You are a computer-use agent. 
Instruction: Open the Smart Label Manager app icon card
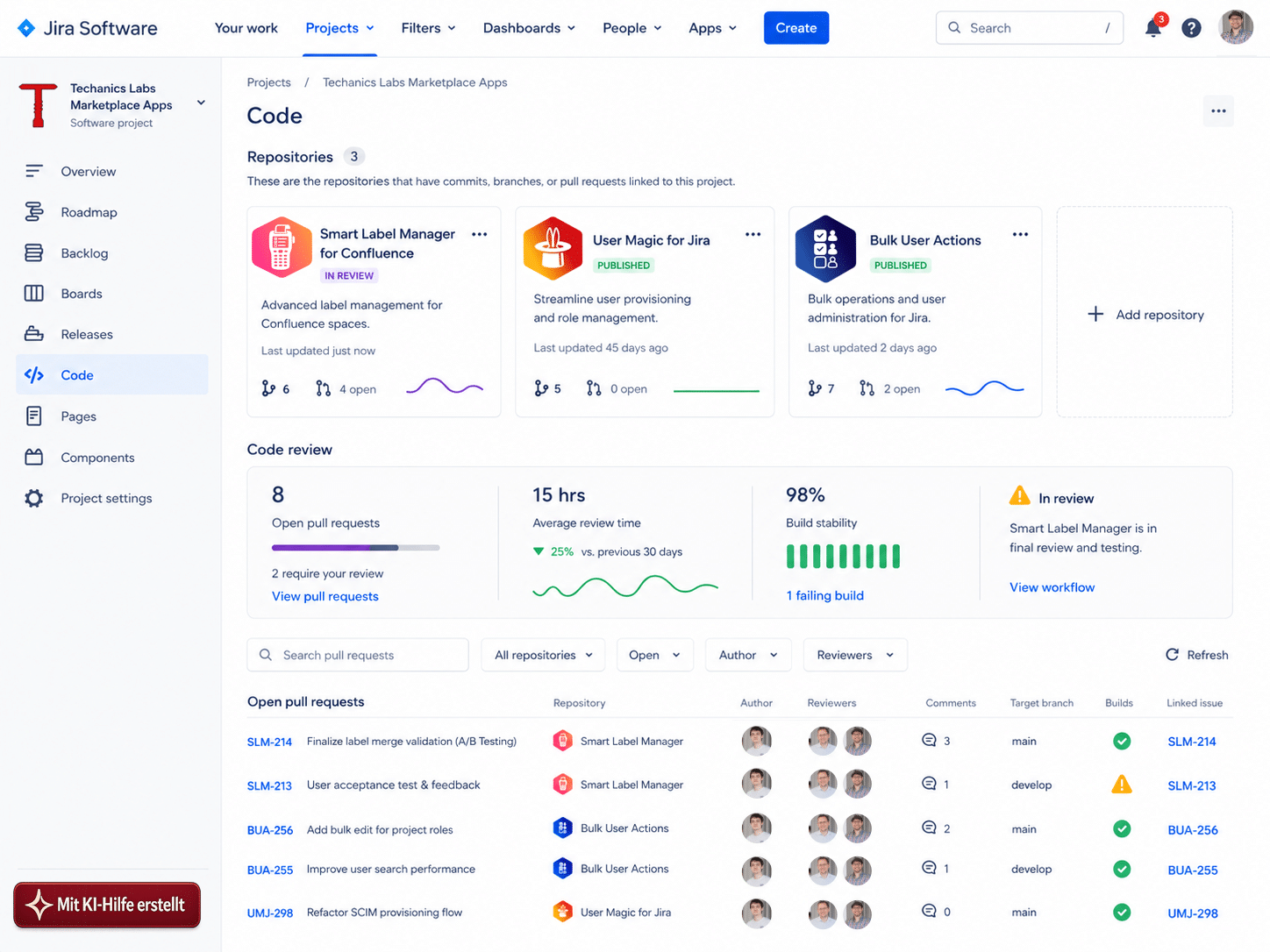click(x=282, y=247)
